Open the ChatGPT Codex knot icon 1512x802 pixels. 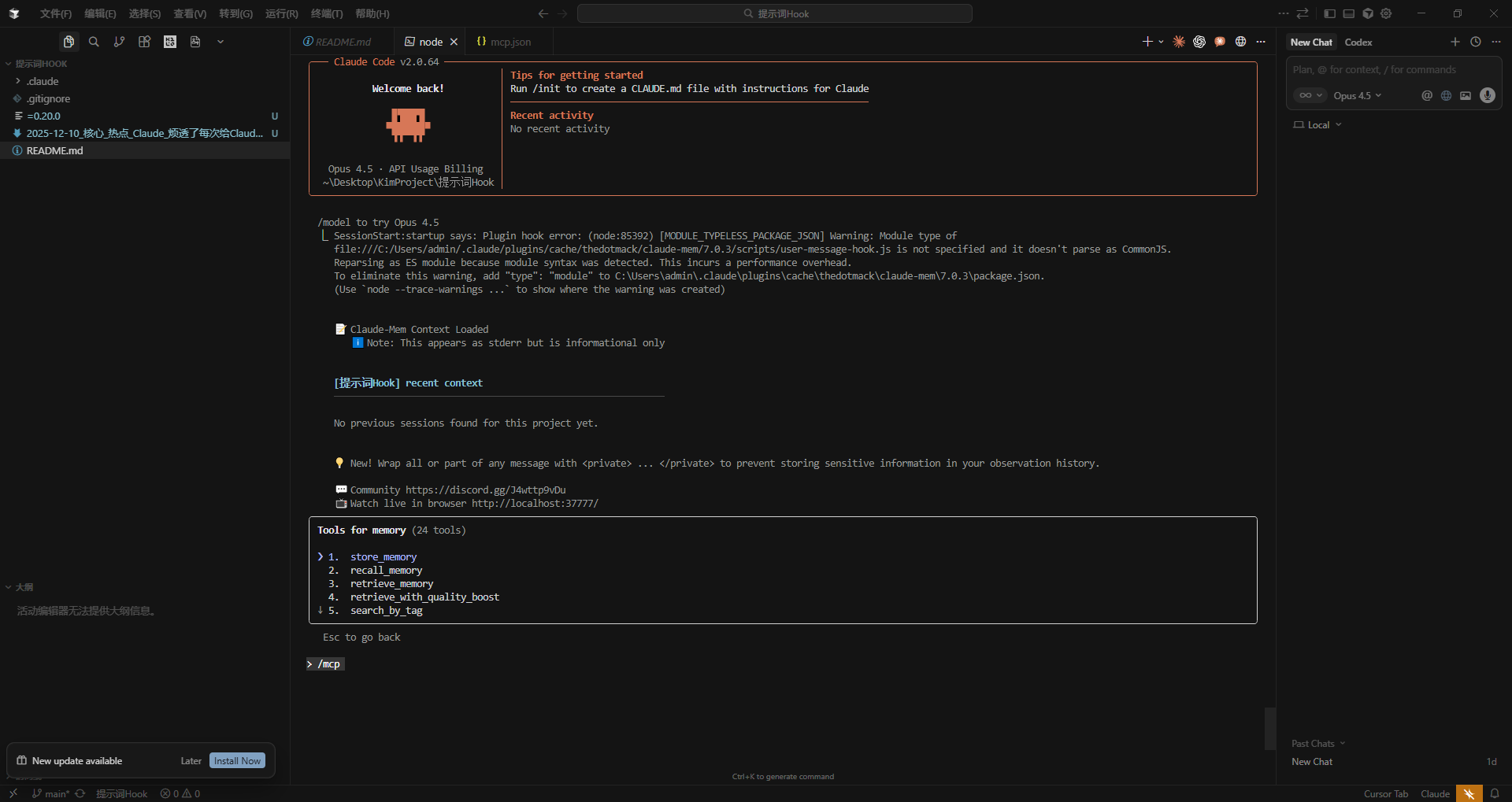[1199, 42]
